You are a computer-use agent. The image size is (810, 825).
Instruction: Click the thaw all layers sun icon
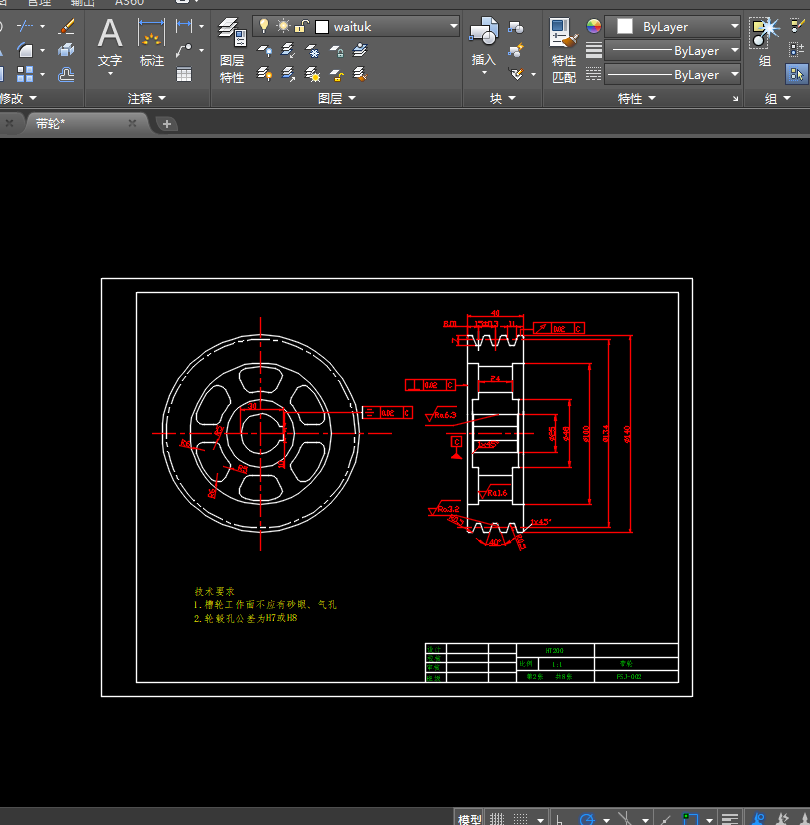coord(312,74)
